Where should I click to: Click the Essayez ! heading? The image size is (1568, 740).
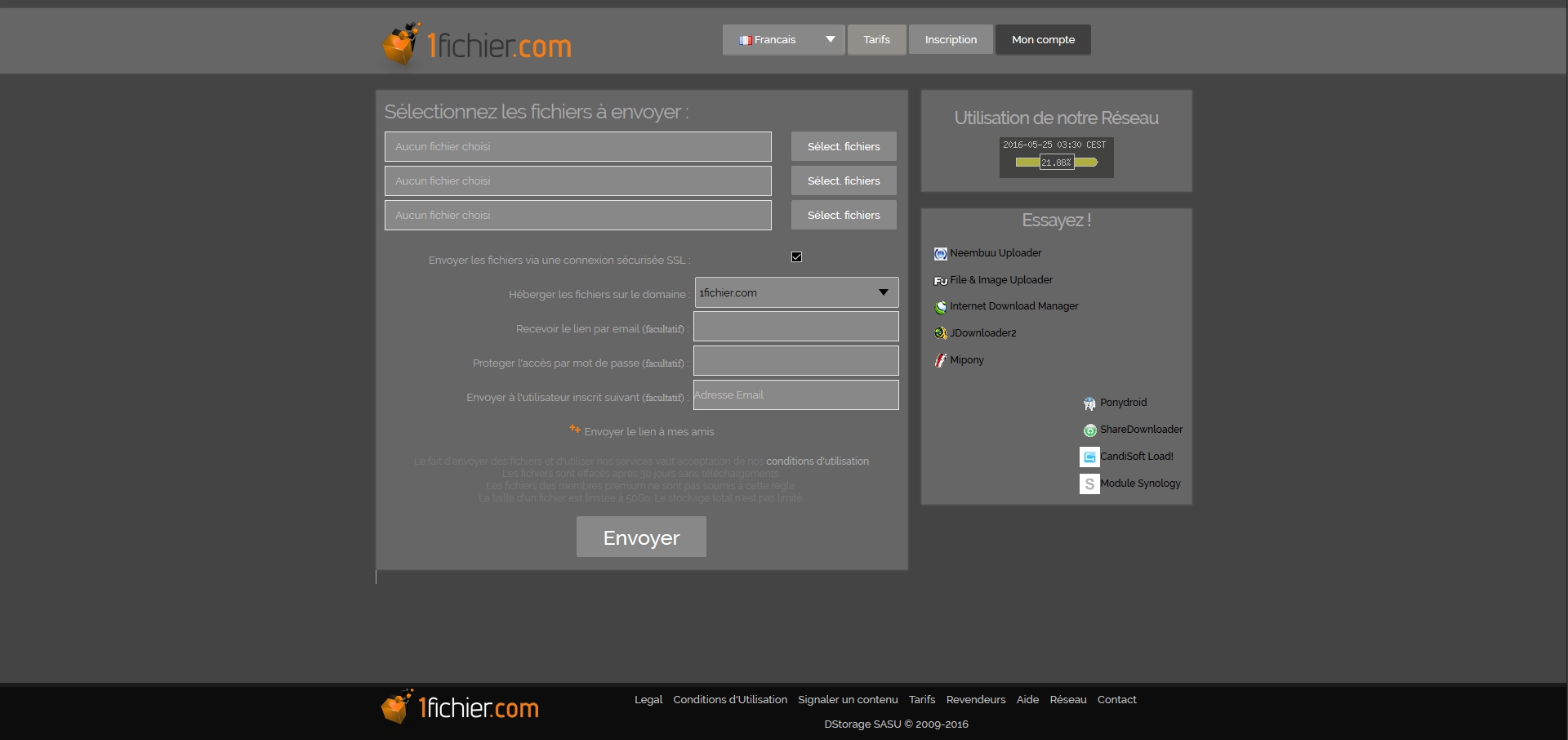pos(1057,221)
